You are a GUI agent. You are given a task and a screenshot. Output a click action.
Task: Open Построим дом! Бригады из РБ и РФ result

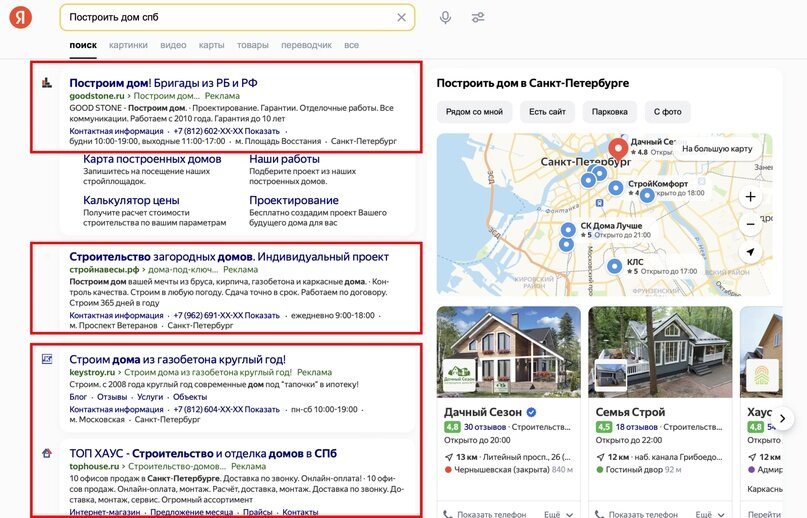coord(163,83)
